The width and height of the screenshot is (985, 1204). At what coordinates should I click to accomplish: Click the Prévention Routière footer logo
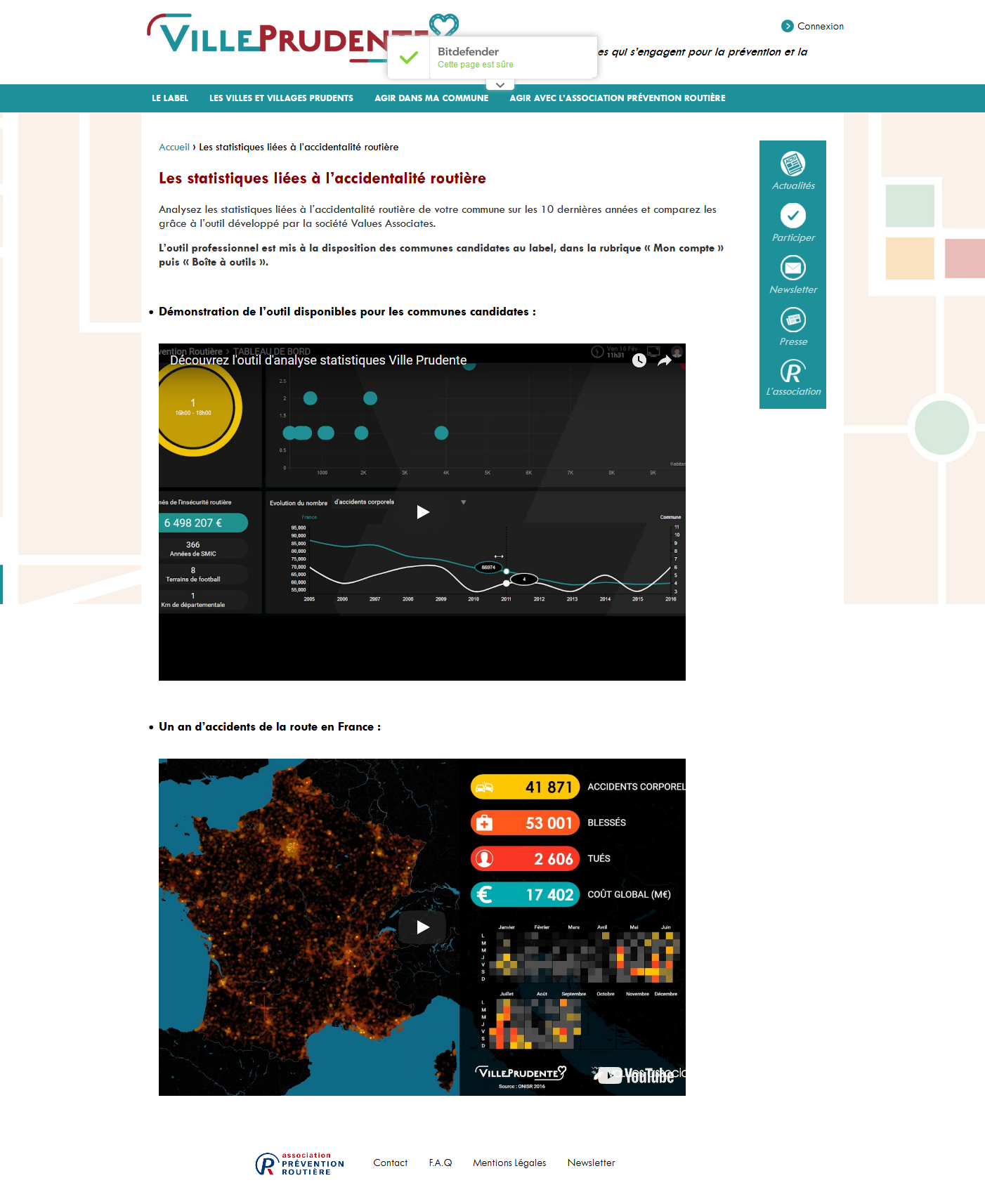coord(300,1164)
